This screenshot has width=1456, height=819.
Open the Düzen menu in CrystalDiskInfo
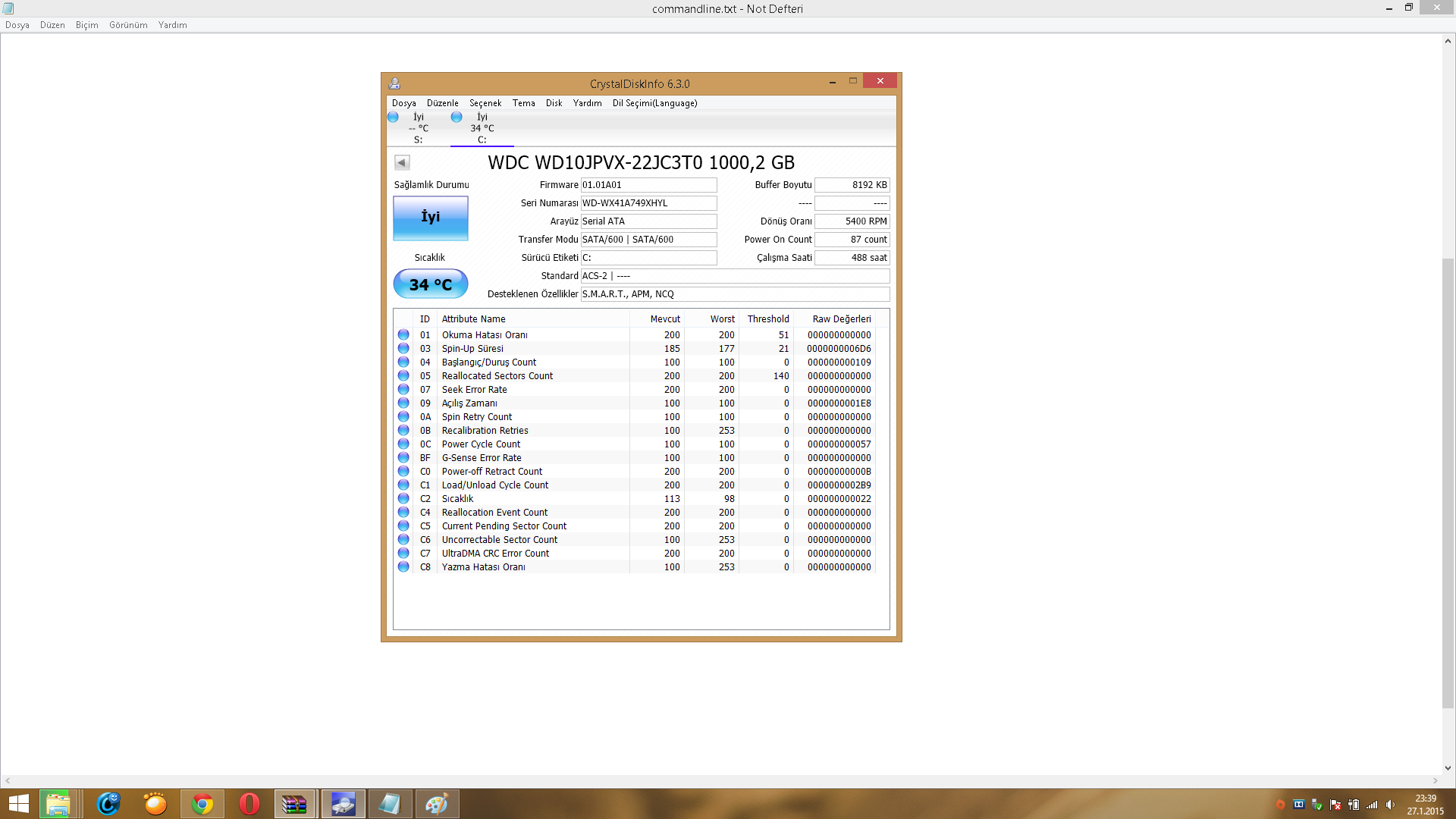[x=441, y=102]
